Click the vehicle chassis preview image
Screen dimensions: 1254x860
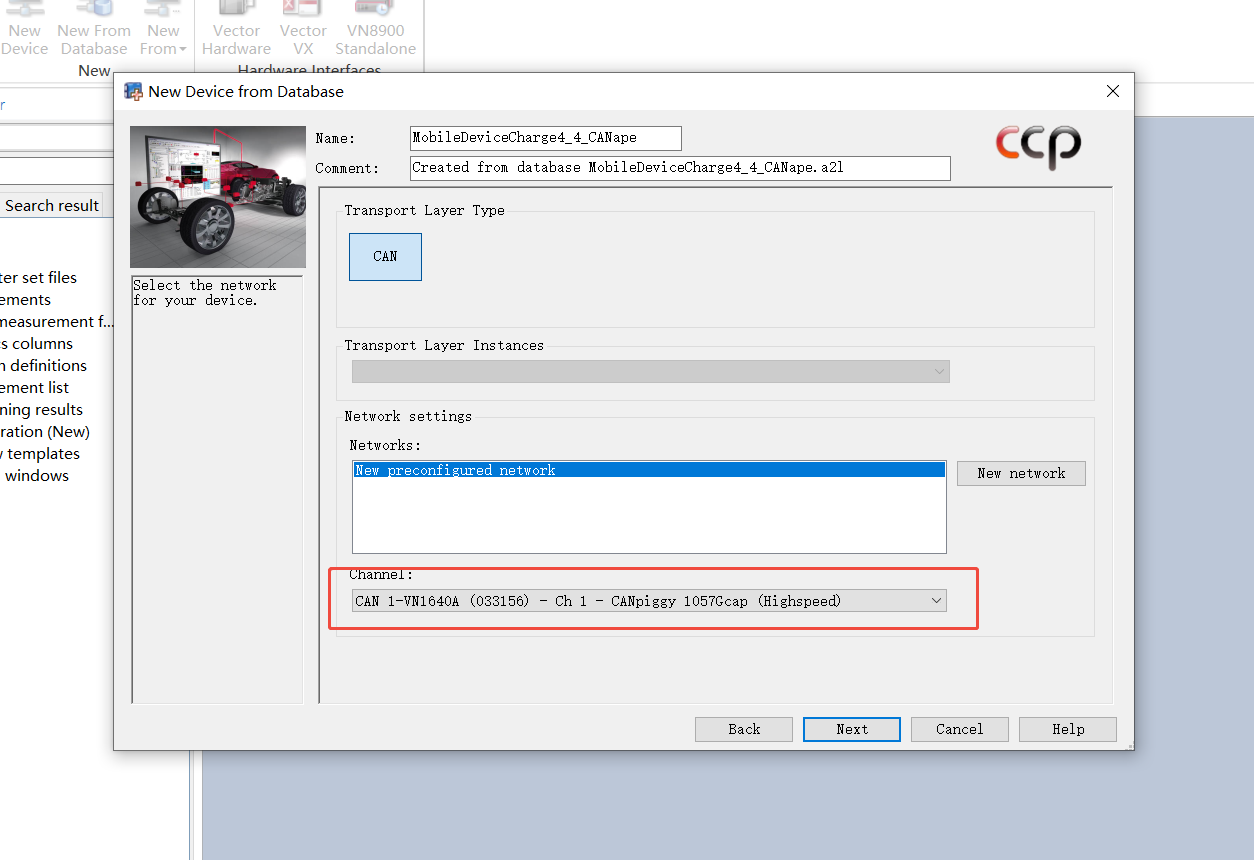[x=217, y=196]
